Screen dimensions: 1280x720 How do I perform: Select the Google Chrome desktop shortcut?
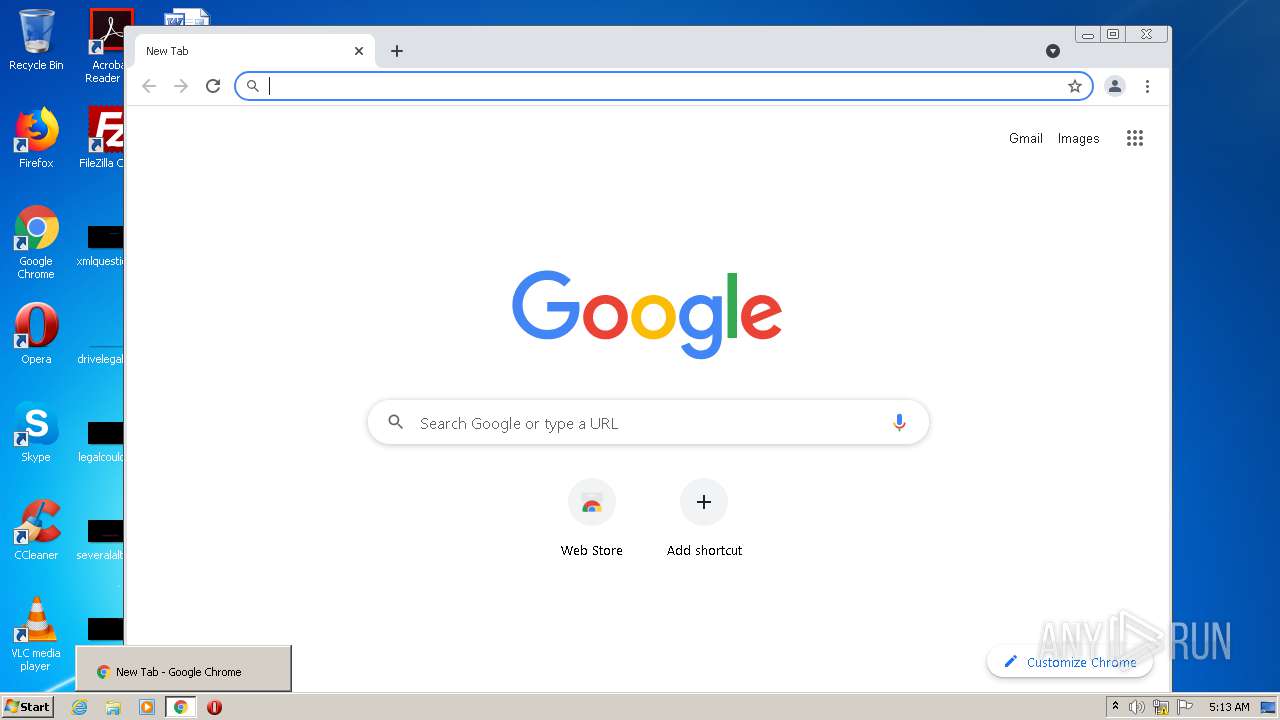[36, 242]
